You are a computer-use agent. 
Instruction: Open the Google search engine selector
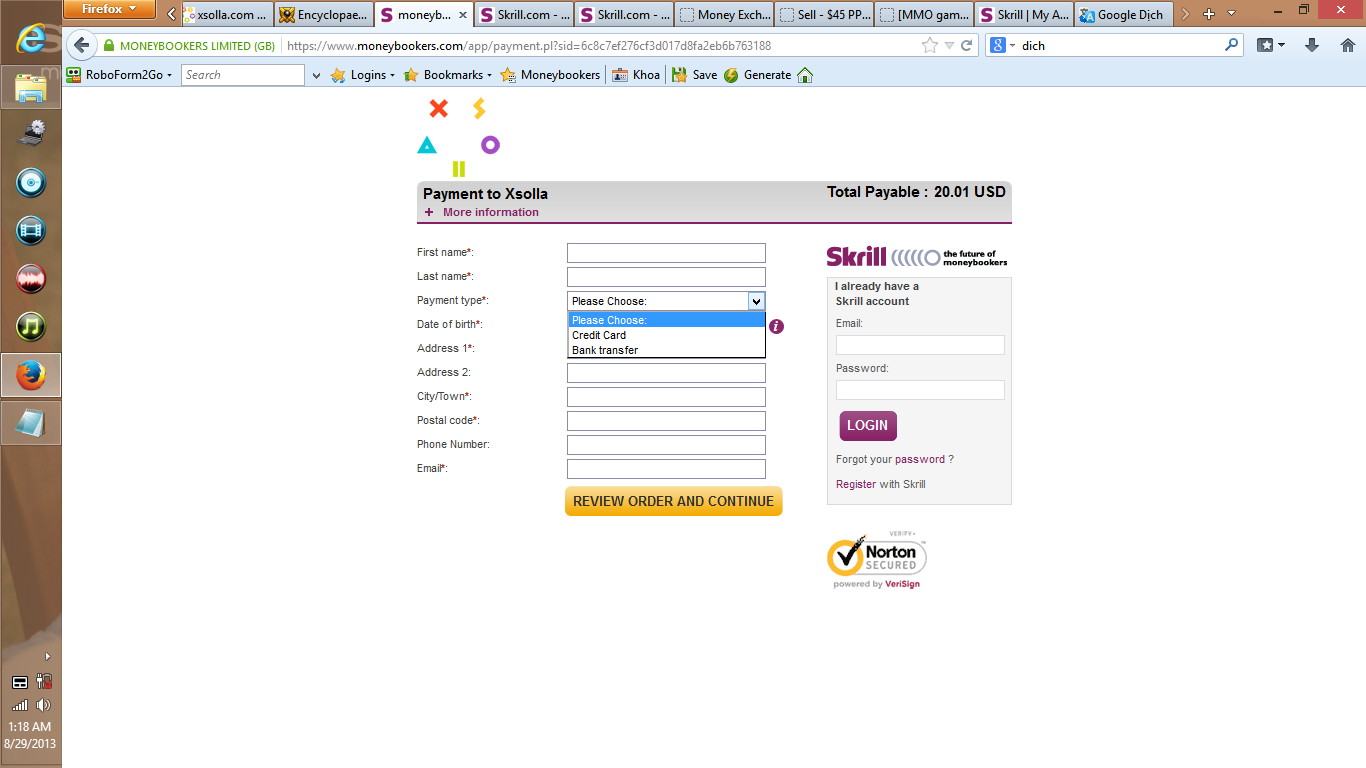coord(1002,45)
